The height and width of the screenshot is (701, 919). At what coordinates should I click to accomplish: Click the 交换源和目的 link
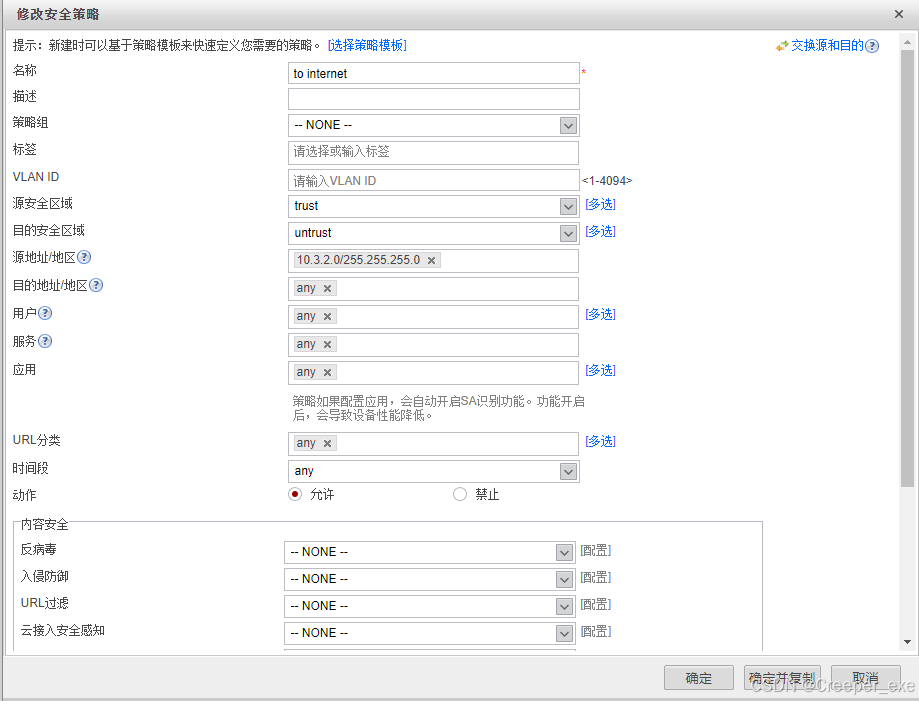[x=827, y=45]
